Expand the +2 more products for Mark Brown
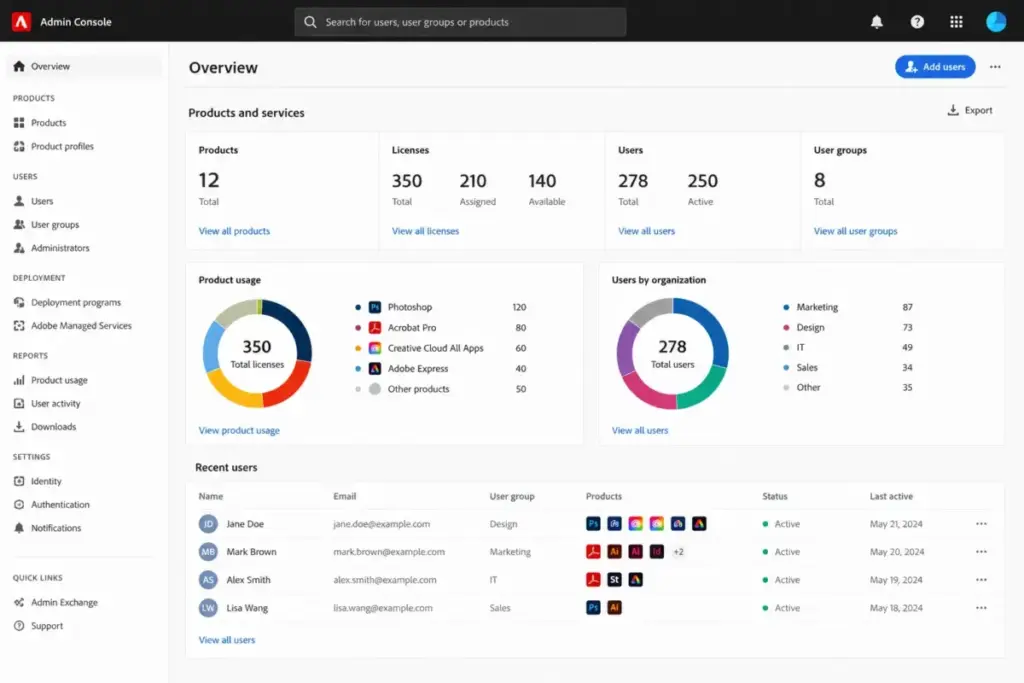 pos(679,552)
